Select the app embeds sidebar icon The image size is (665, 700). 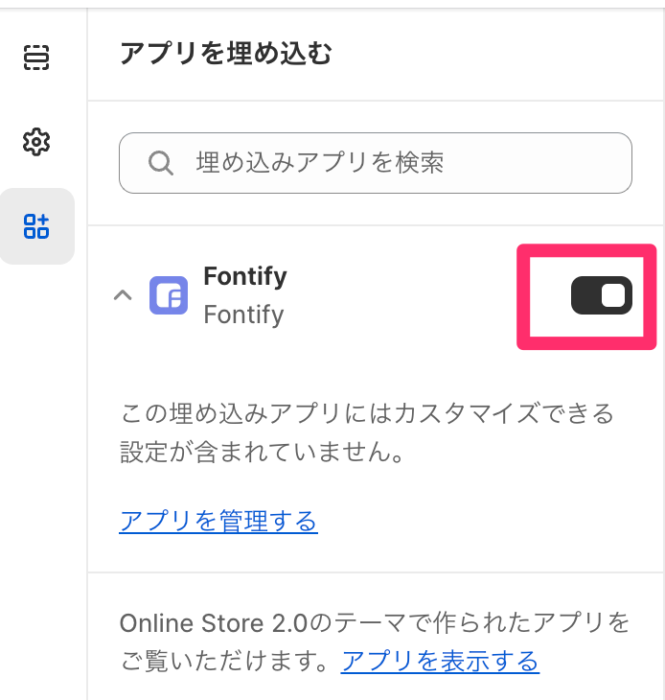(36, 226)
